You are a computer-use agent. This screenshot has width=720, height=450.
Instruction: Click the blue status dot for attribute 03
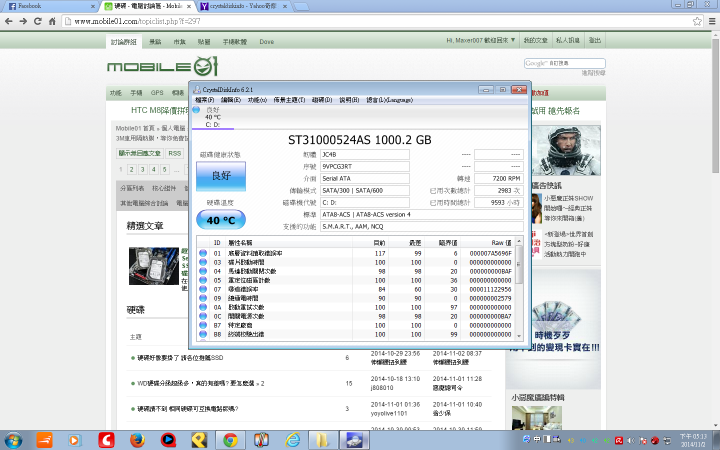pos(203,262)
